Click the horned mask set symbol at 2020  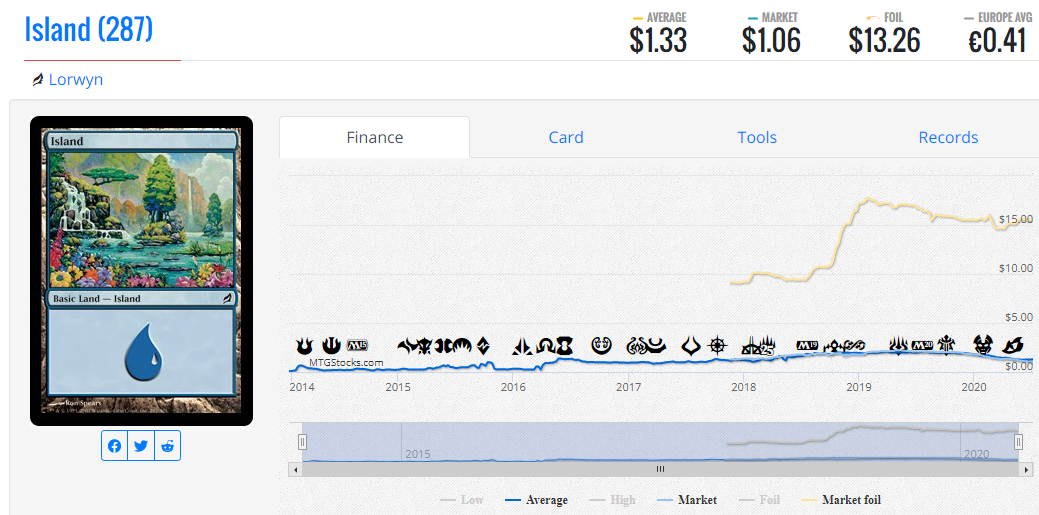point(983,345)
